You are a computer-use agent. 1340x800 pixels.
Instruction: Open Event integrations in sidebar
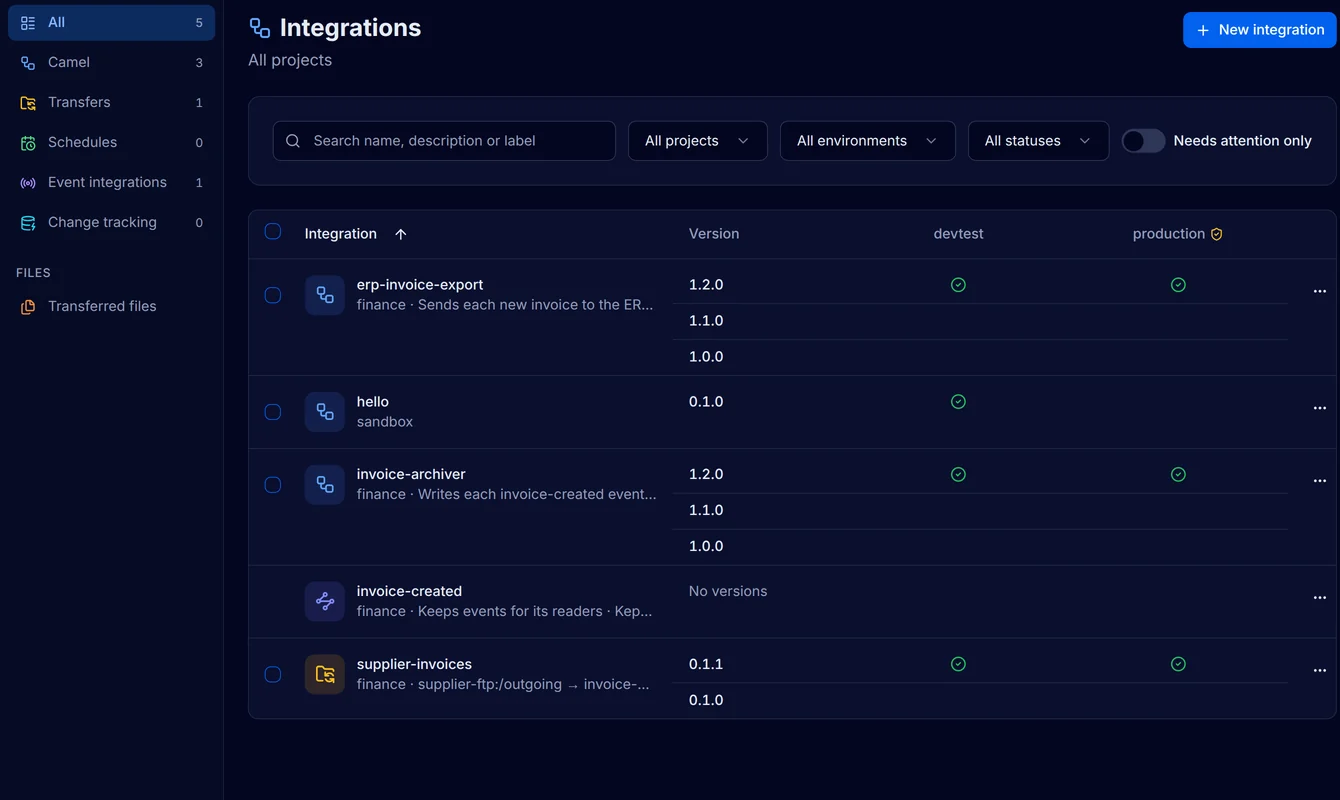[111, 182]
